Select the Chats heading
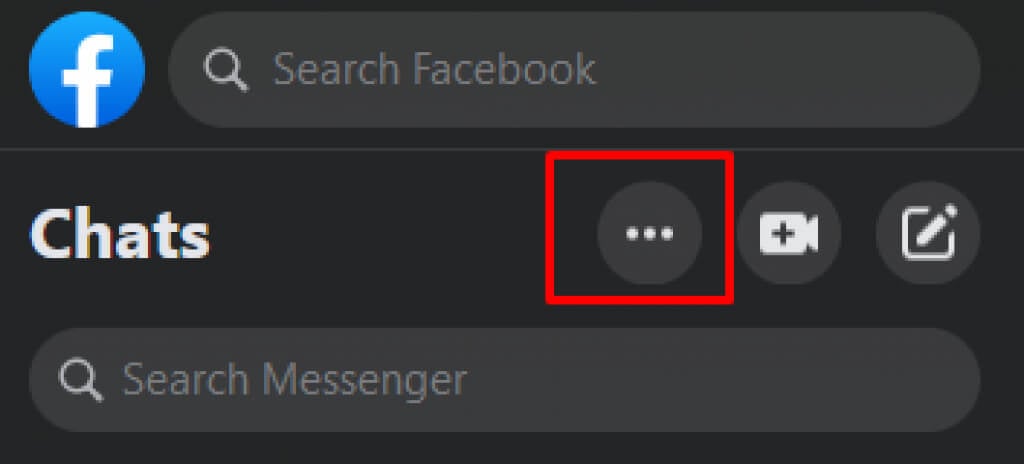This screenshot has width=1024, height=464. pos(120,234)
